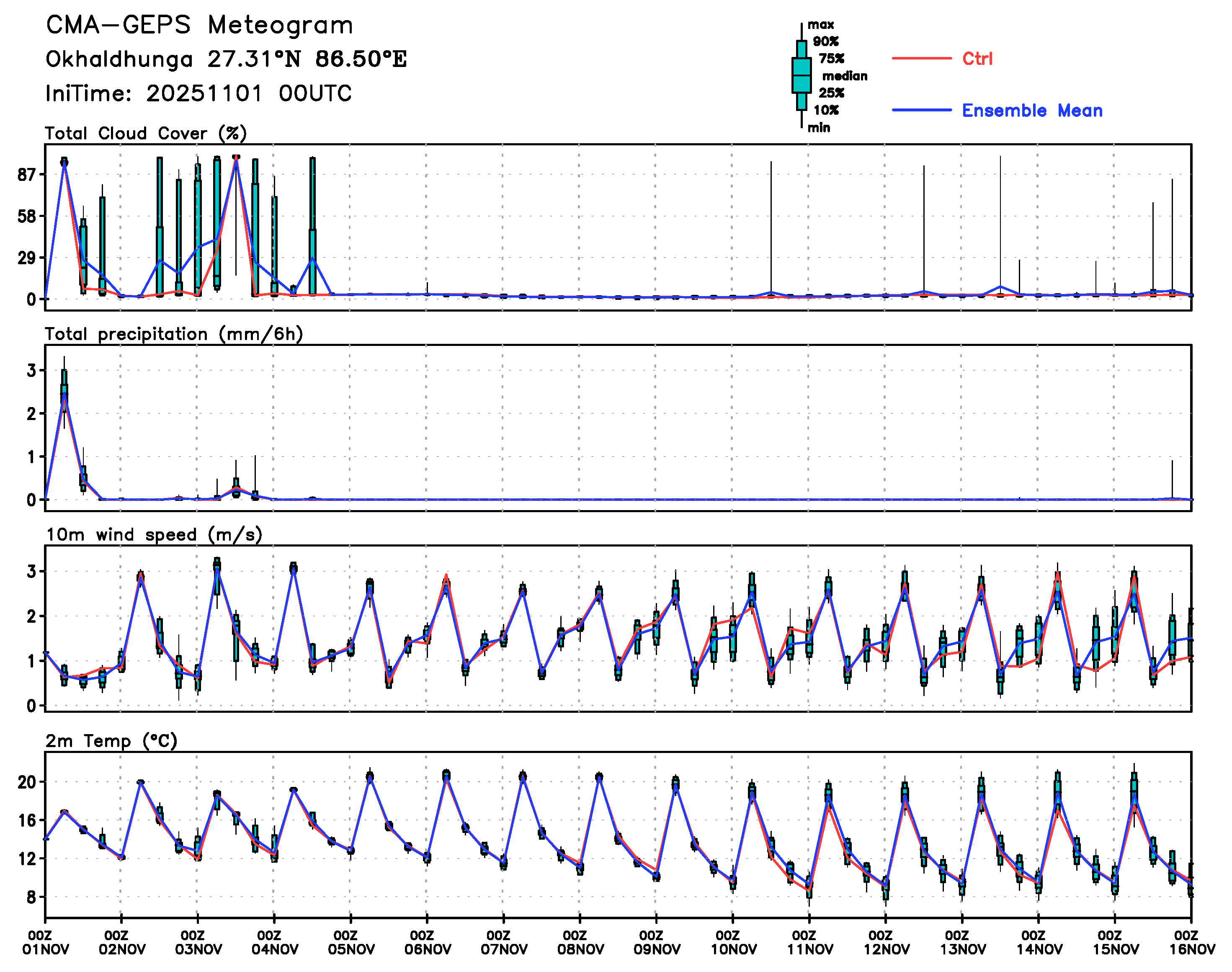
Task: Click the CMA-GEPS Meteogram title
Action: click(x=199, y=26)
